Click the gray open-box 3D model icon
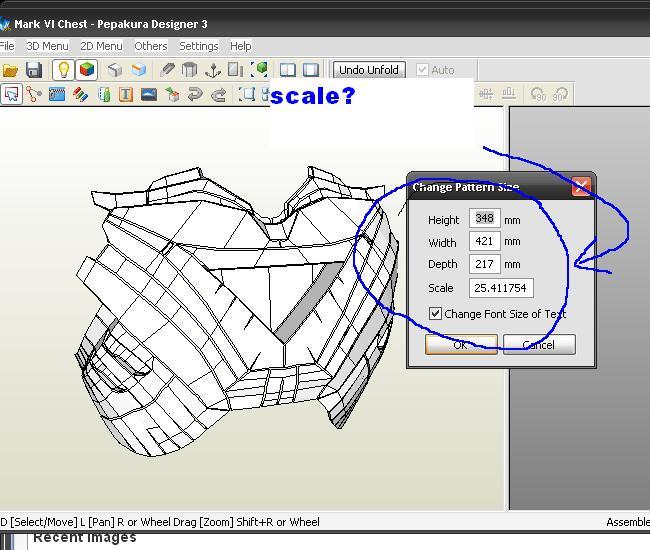Image resolution: width=650 pixels, height=550 pixels. pyautogui.click(x=115, y=70)
